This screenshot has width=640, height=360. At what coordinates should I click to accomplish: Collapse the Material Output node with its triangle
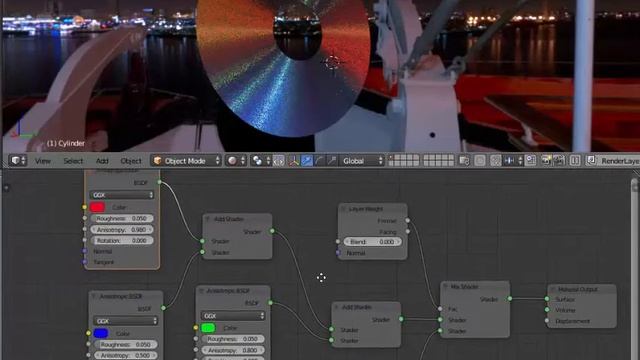[x=553, y=289]
